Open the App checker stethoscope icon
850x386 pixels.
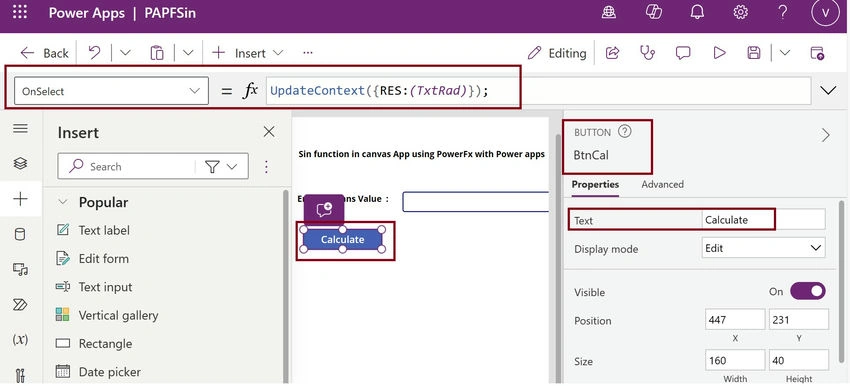point(647,53)
